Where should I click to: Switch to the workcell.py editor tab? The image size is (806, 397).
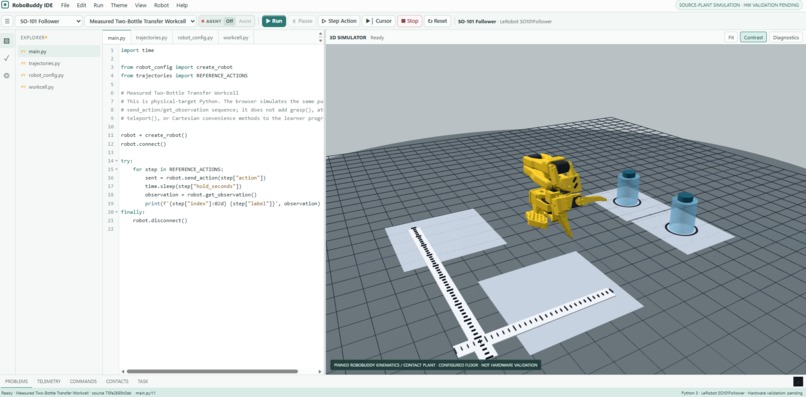click(236, 38)
